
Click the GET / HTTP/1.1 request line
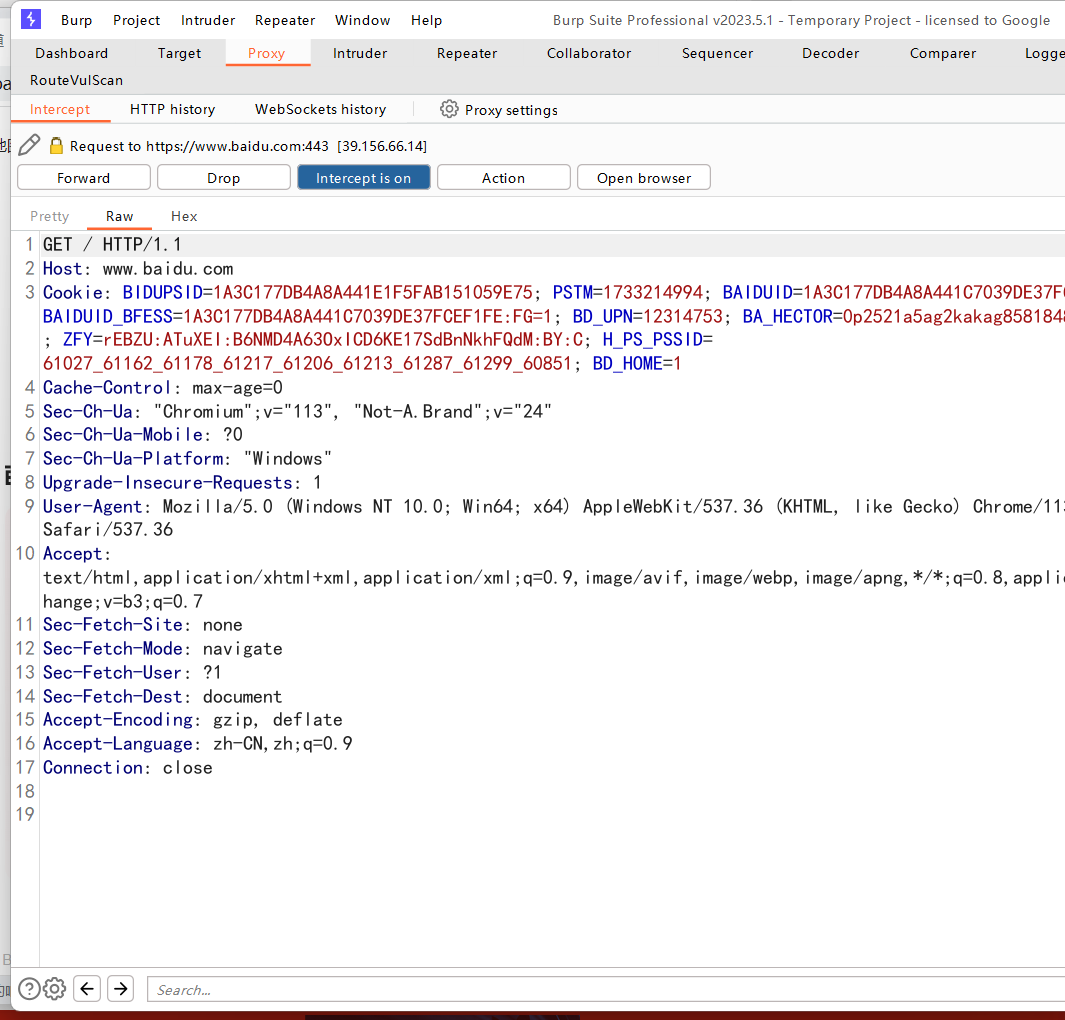(112, 244)
